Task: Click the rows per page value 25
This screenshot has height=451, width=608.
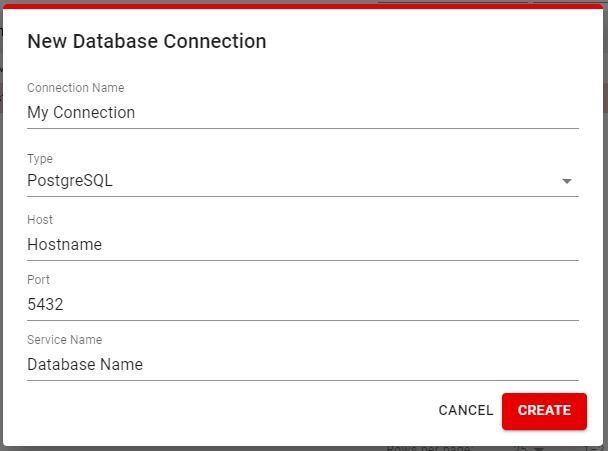Action: click(x=519, y=448)
